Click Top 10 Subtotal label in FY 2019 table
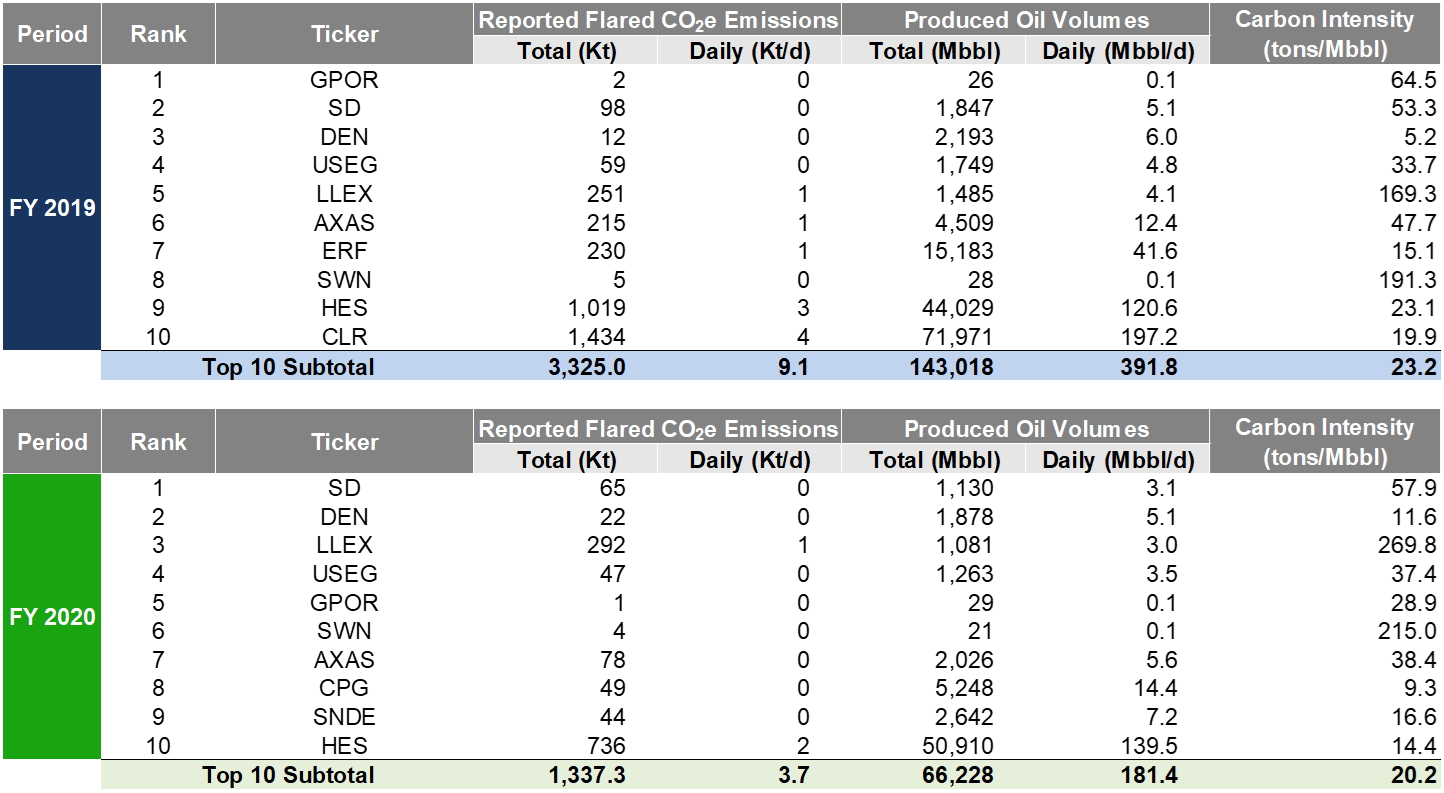Viewport: 1444px width, 793px height. point(288,367)
